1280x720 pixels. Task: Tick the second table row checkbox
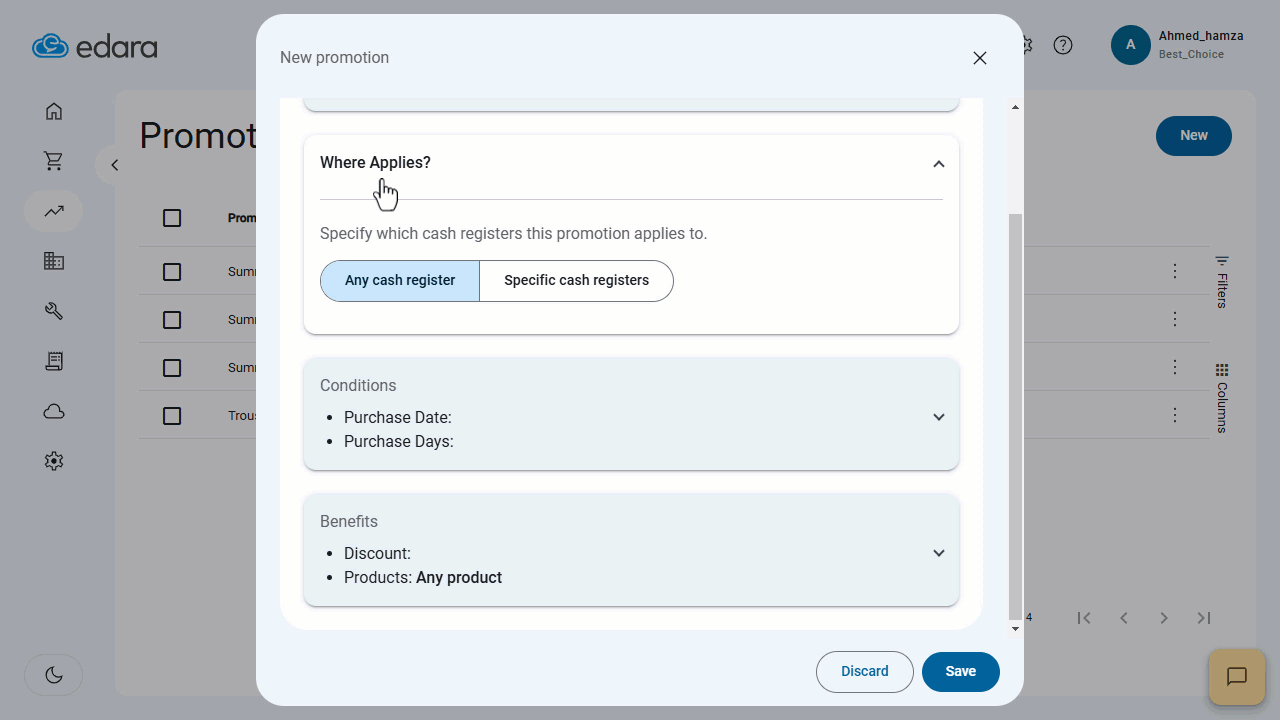[172, 320]
